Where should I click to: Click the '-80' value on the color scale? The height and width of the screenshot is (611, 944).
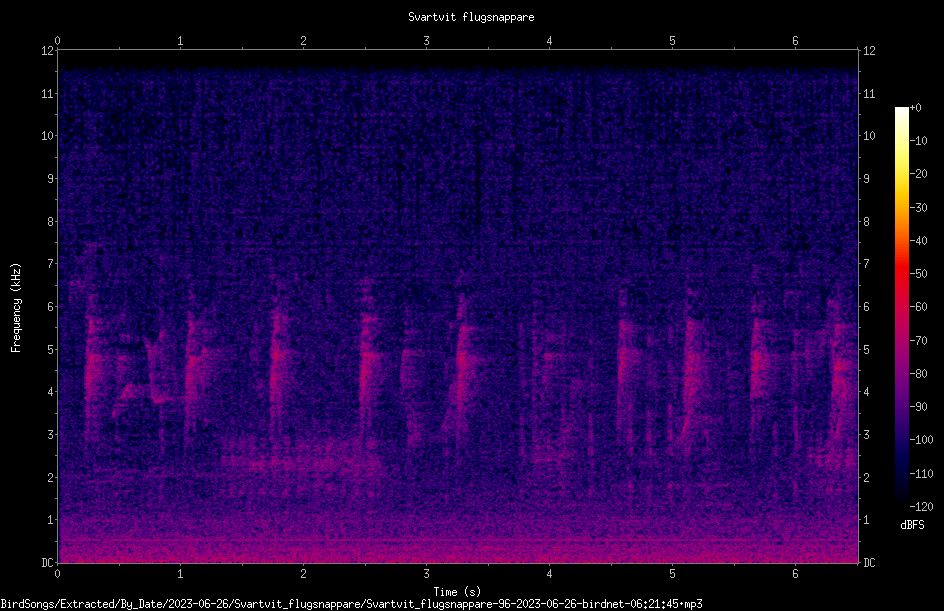coord(919,374)
